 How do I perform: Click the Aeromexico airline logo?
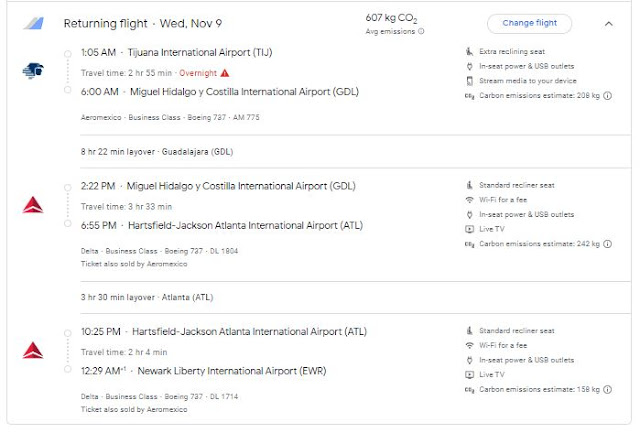tap(31, 70)
